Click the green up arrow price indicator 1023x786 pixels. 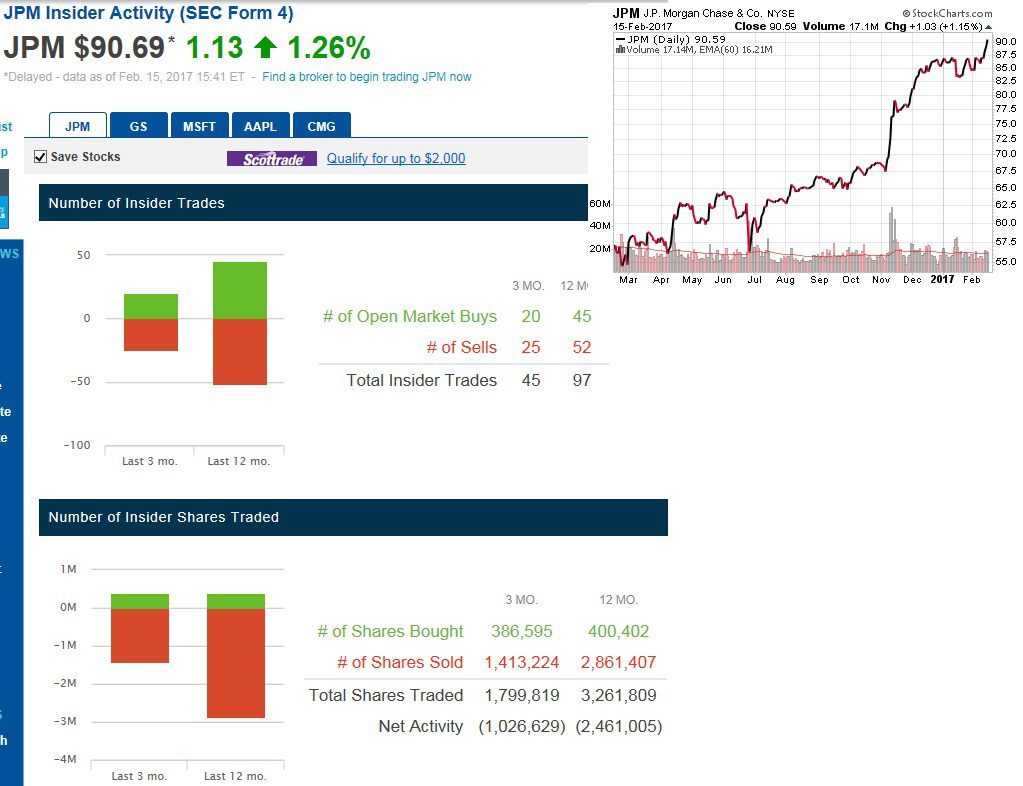266,48
